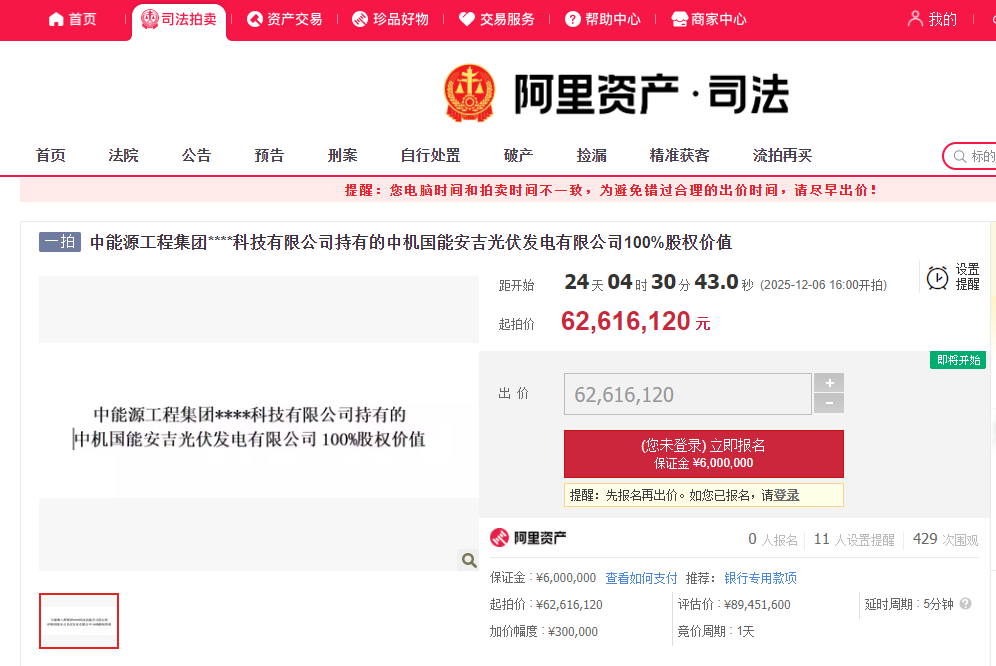
Task: Click the 资产交易 icon
Action: click(x=255, y=20)
